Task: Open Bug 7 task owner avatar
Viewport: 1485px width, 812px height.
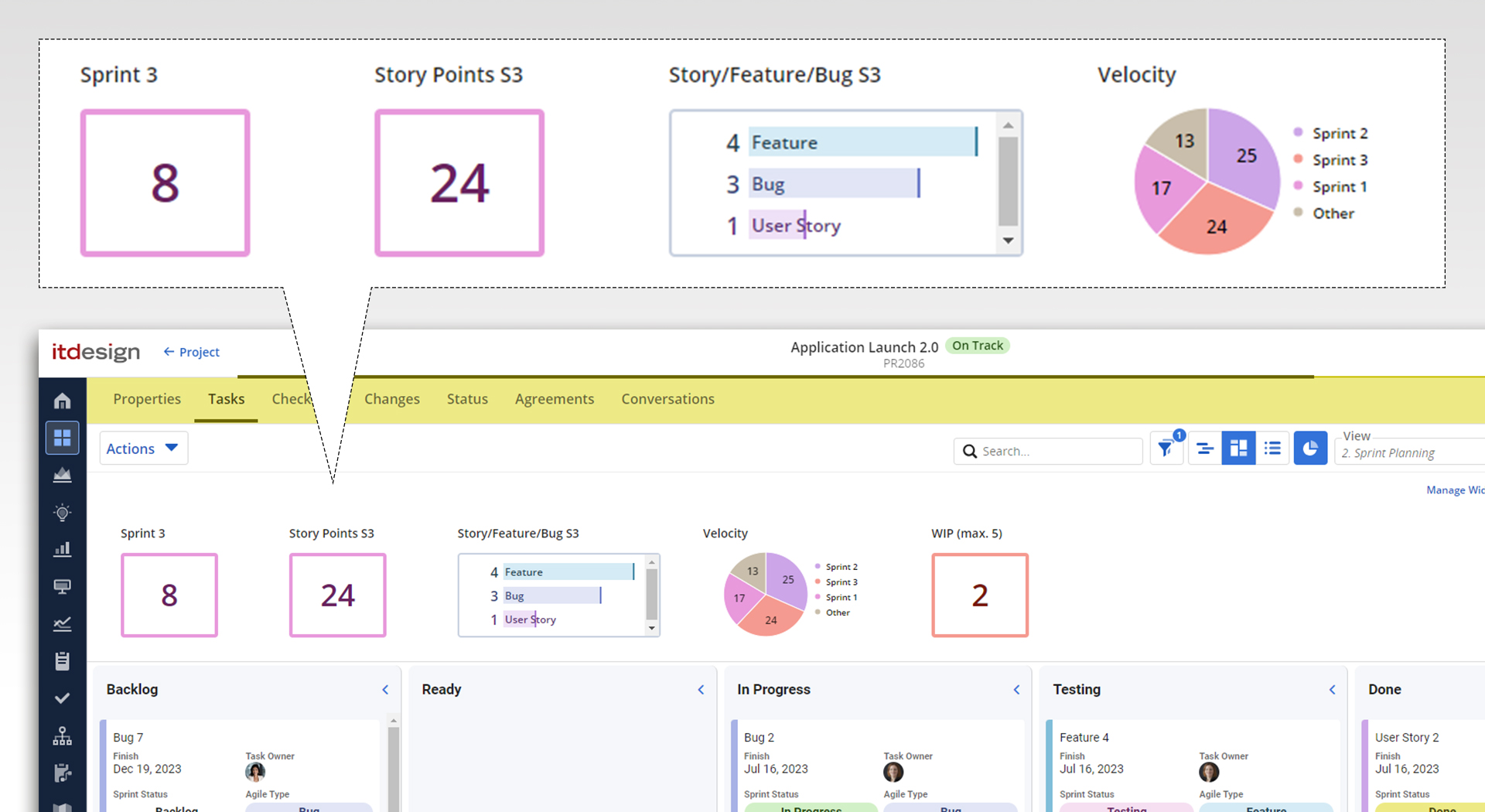Action: click(255, 772)
